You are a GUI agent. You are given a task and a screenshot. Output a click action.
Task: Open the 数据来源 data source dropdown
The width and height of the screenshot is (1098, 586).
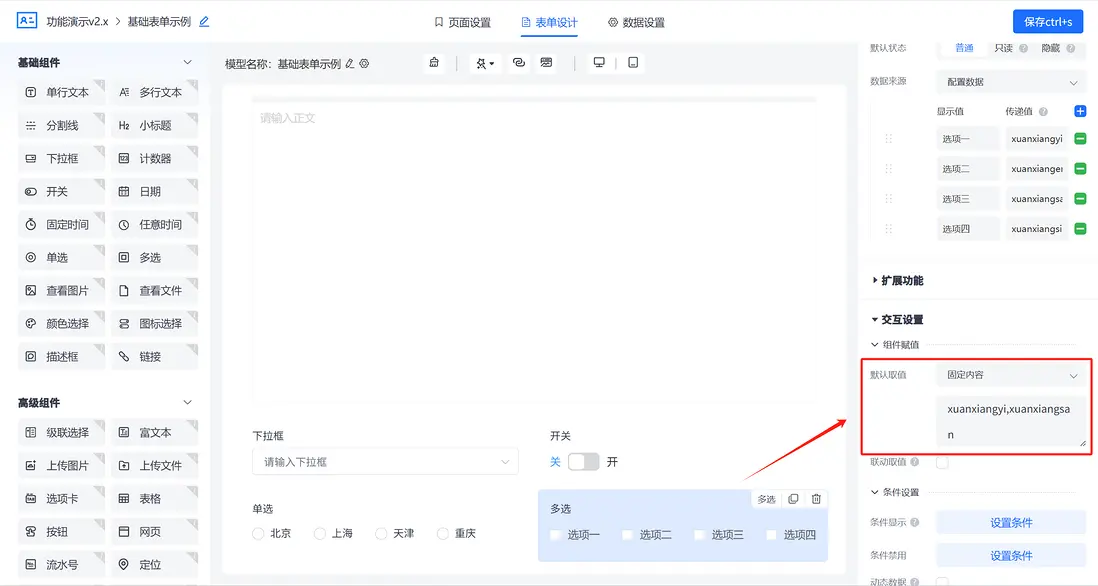1010,81
